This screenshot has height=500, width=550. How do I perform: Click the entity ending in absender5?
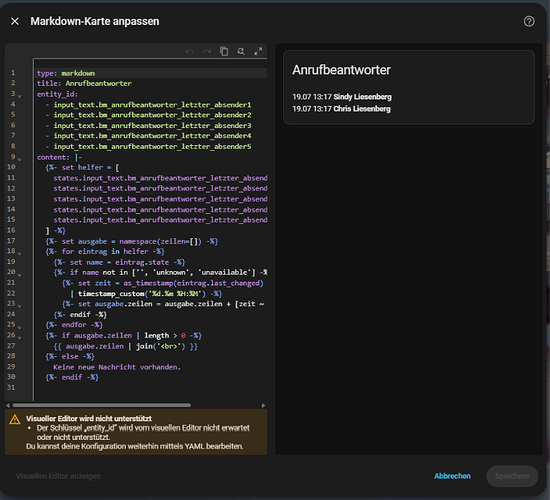point(152,146)
